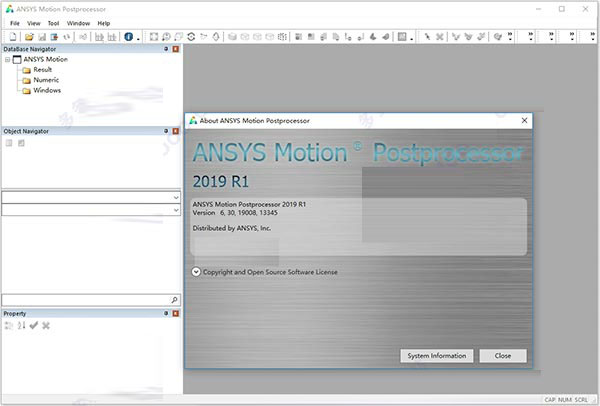
Task: Select the ANSYS Motion root tree item
Action: coord(45,59)
